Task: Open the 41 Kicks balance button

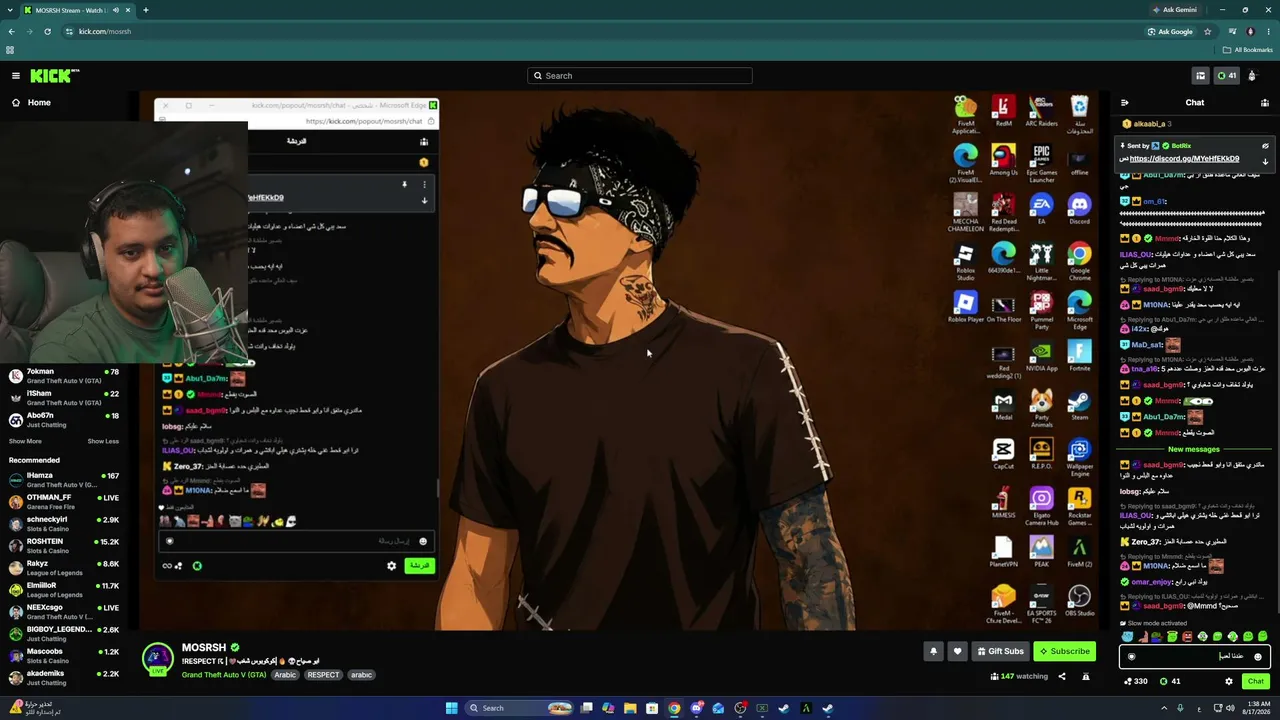Action: (x=1226, y=76)
